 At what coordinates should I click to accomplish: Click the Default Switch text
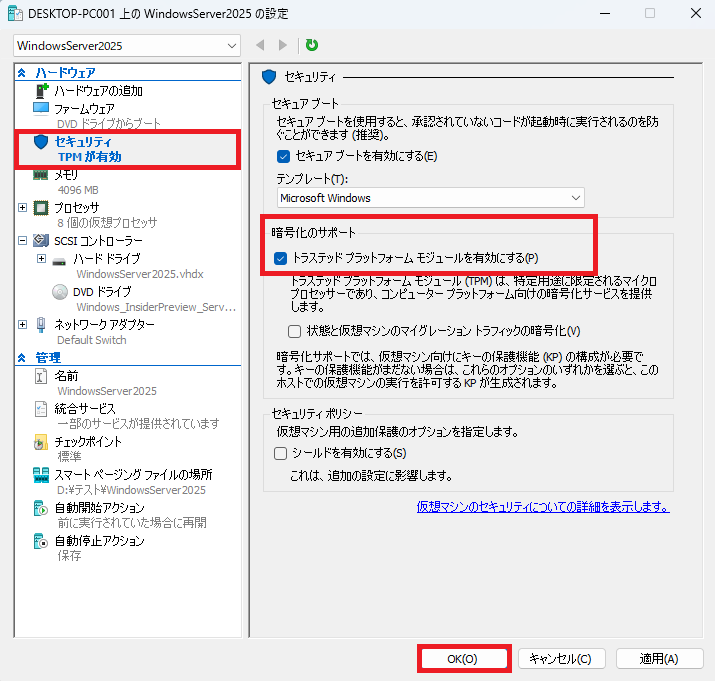pos(92,340)
